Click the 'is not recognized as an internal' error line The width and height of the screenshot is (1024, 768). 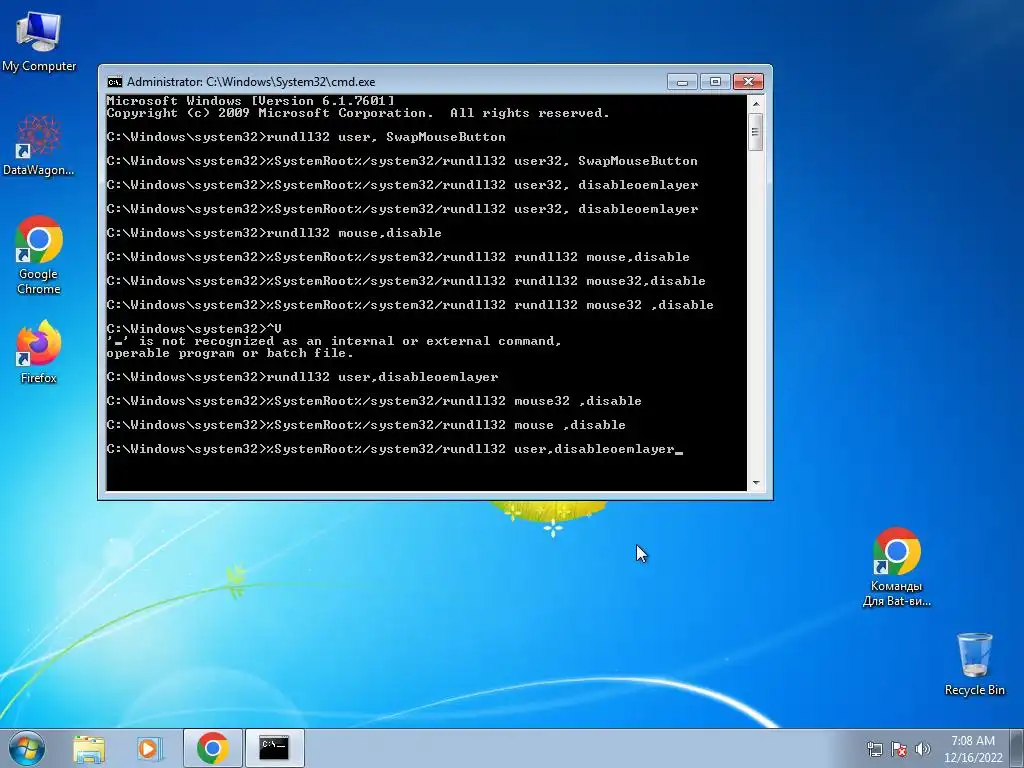334,341
